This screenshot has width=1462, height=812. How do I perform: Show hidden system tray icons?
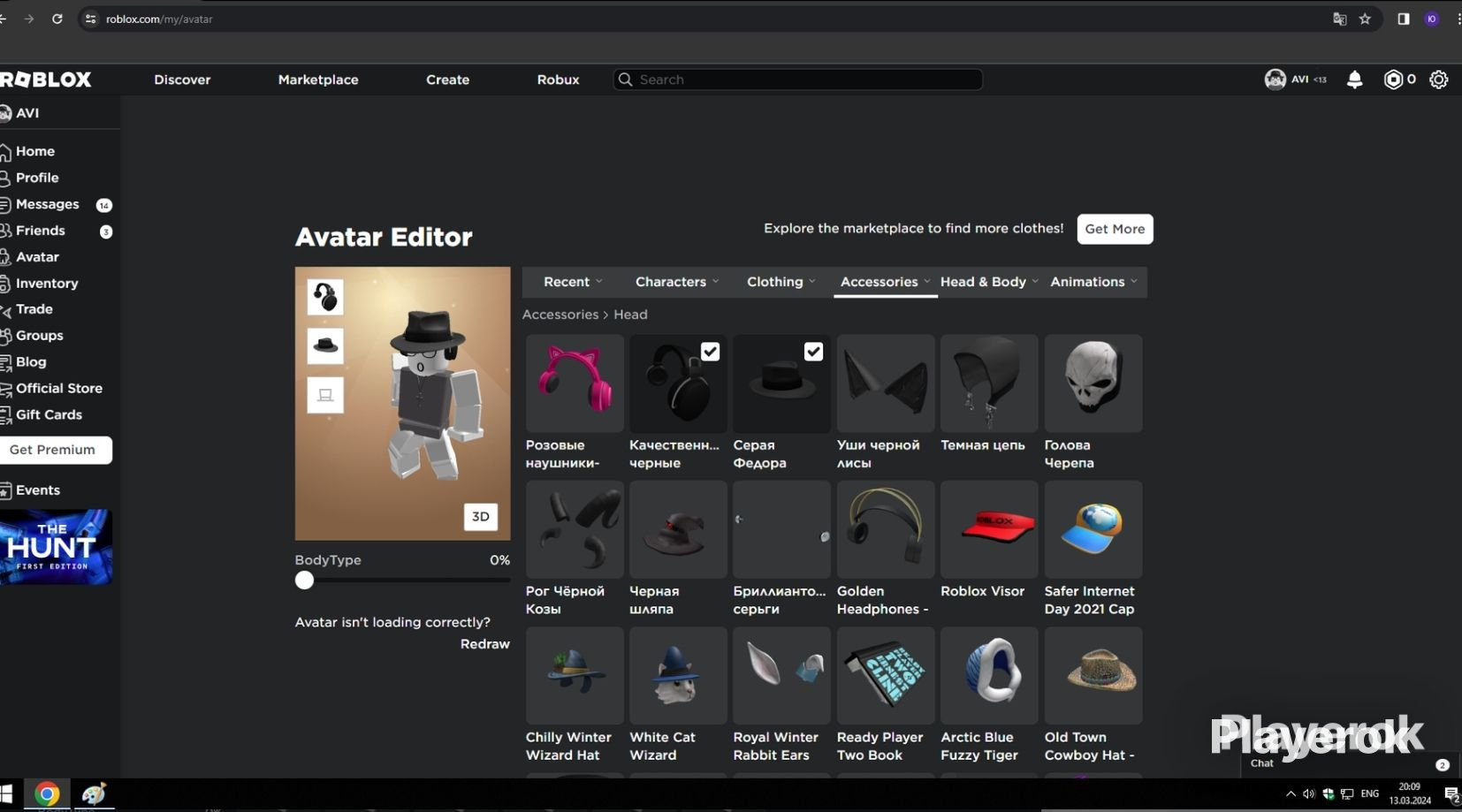(1291, 794)
